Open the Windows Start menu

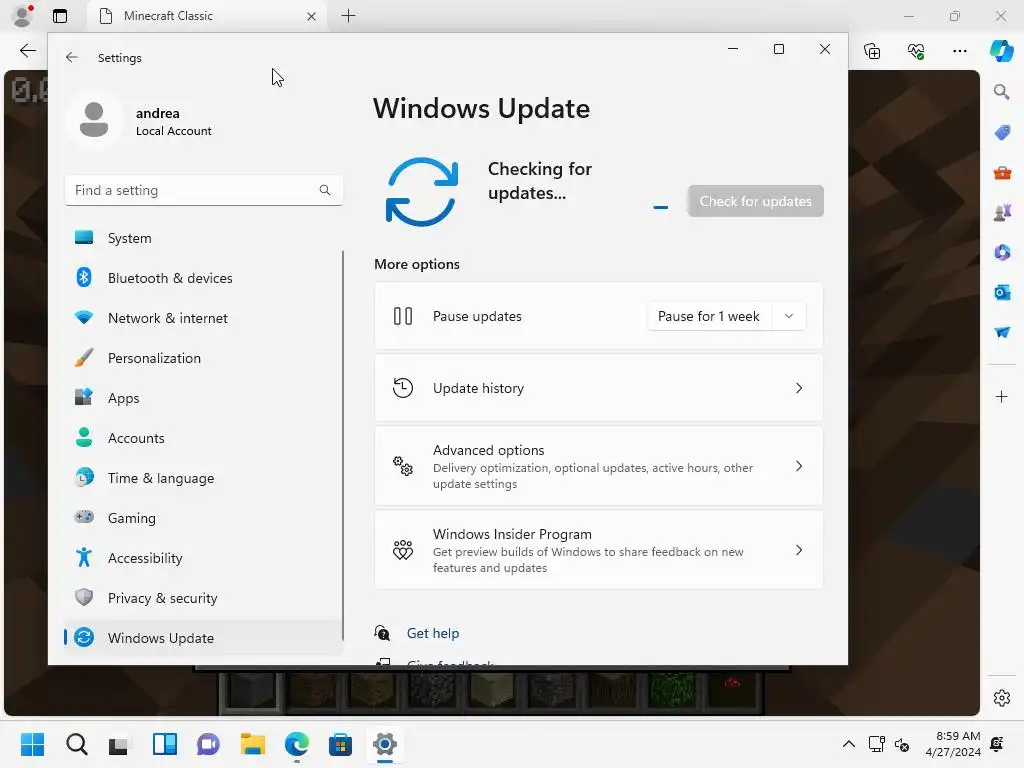(32, 744)
